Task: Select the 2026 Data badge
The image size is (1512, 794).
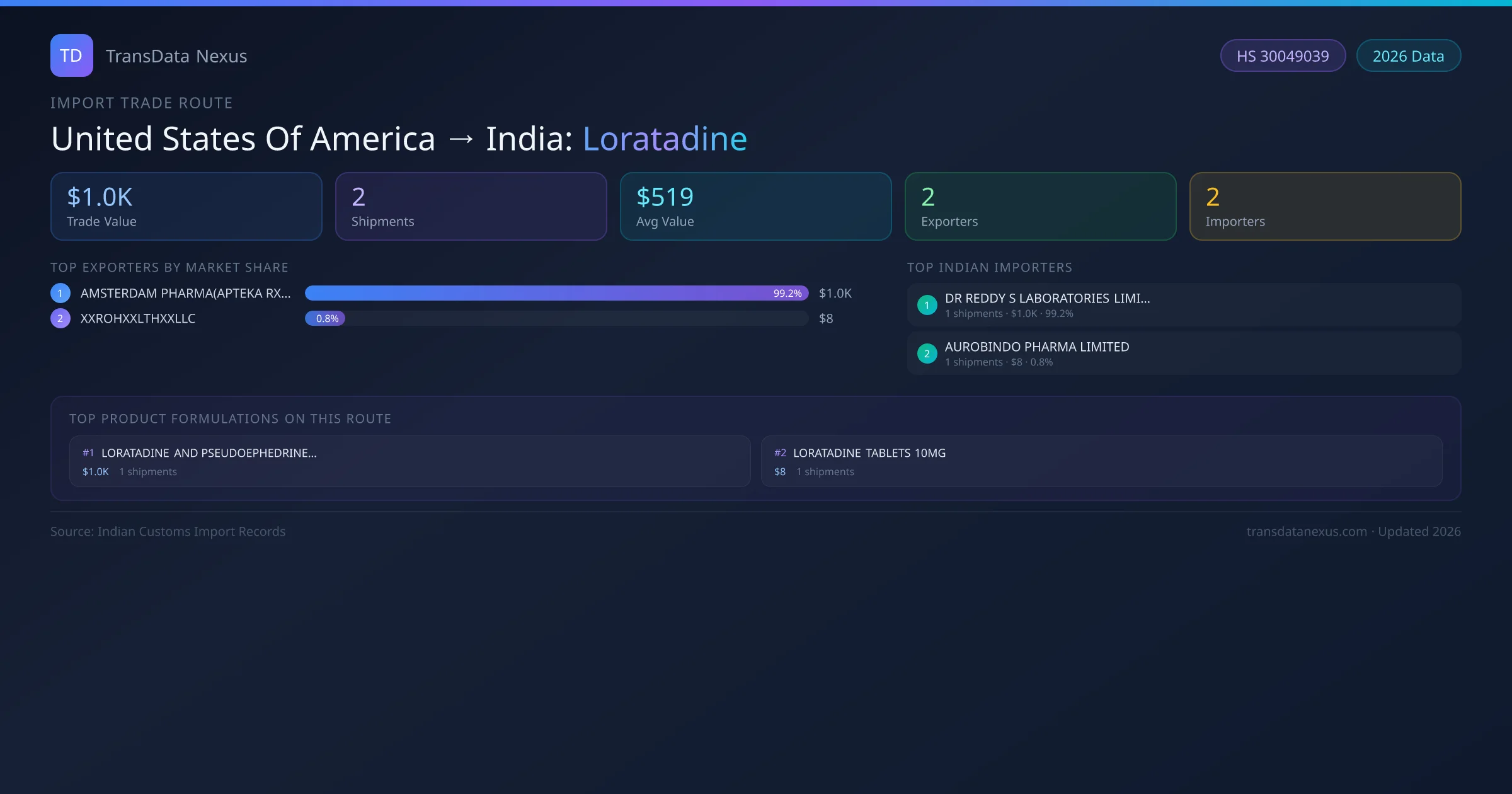Action: tap(1409, 55)
